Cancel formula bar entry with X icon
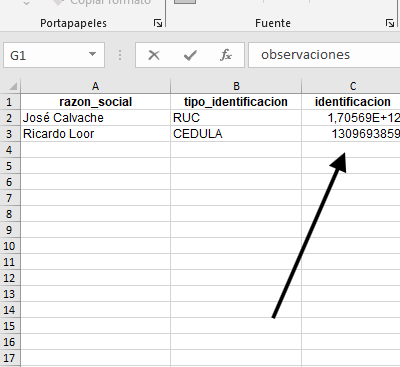The width and height of the screenshot is (400, 367). tap(154, 55)
